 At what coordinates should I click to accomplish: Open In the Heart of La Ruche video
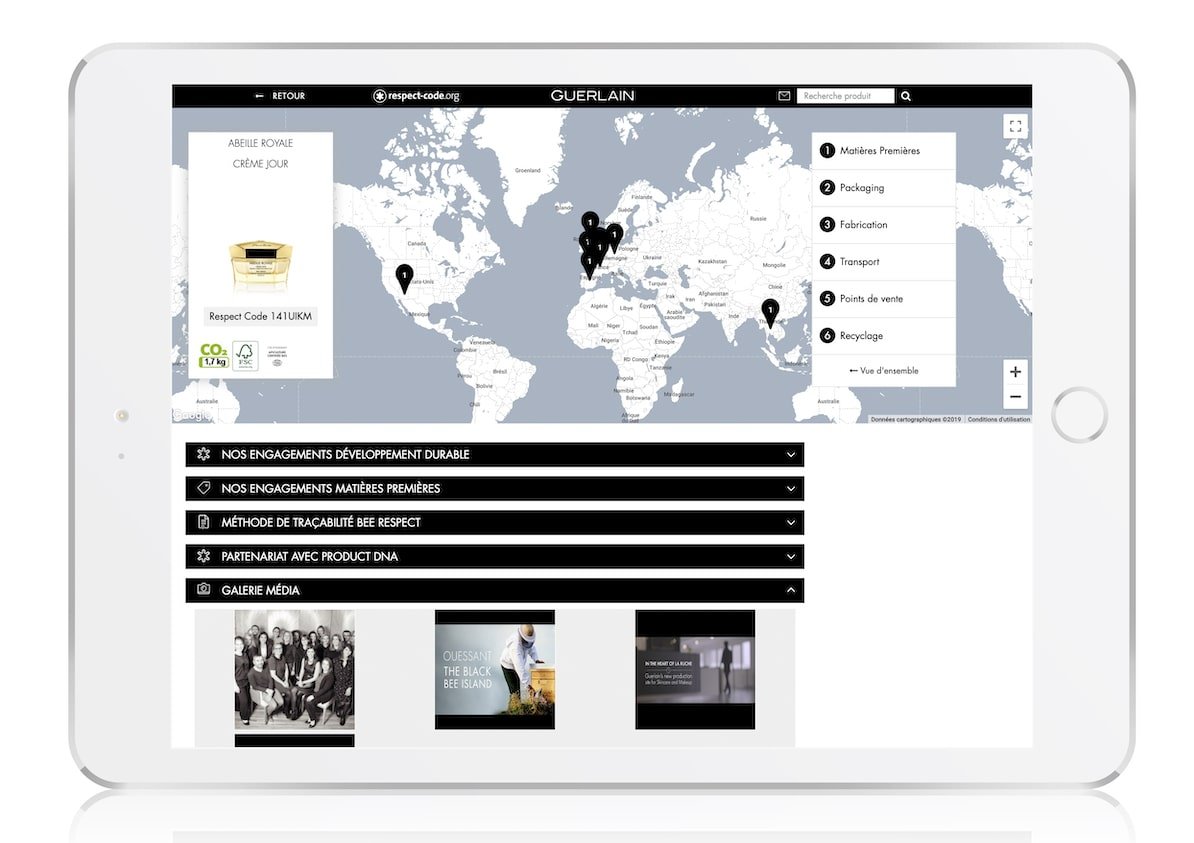(695, 669)
